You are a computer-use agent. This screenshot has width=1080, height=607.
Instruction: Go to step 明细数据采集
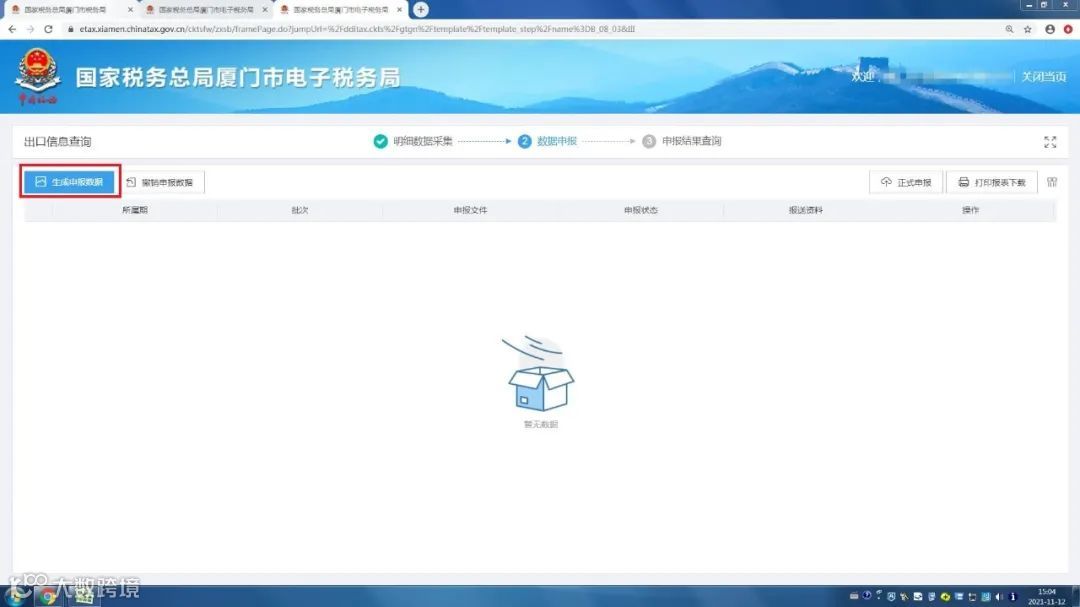tap(413, 141)
